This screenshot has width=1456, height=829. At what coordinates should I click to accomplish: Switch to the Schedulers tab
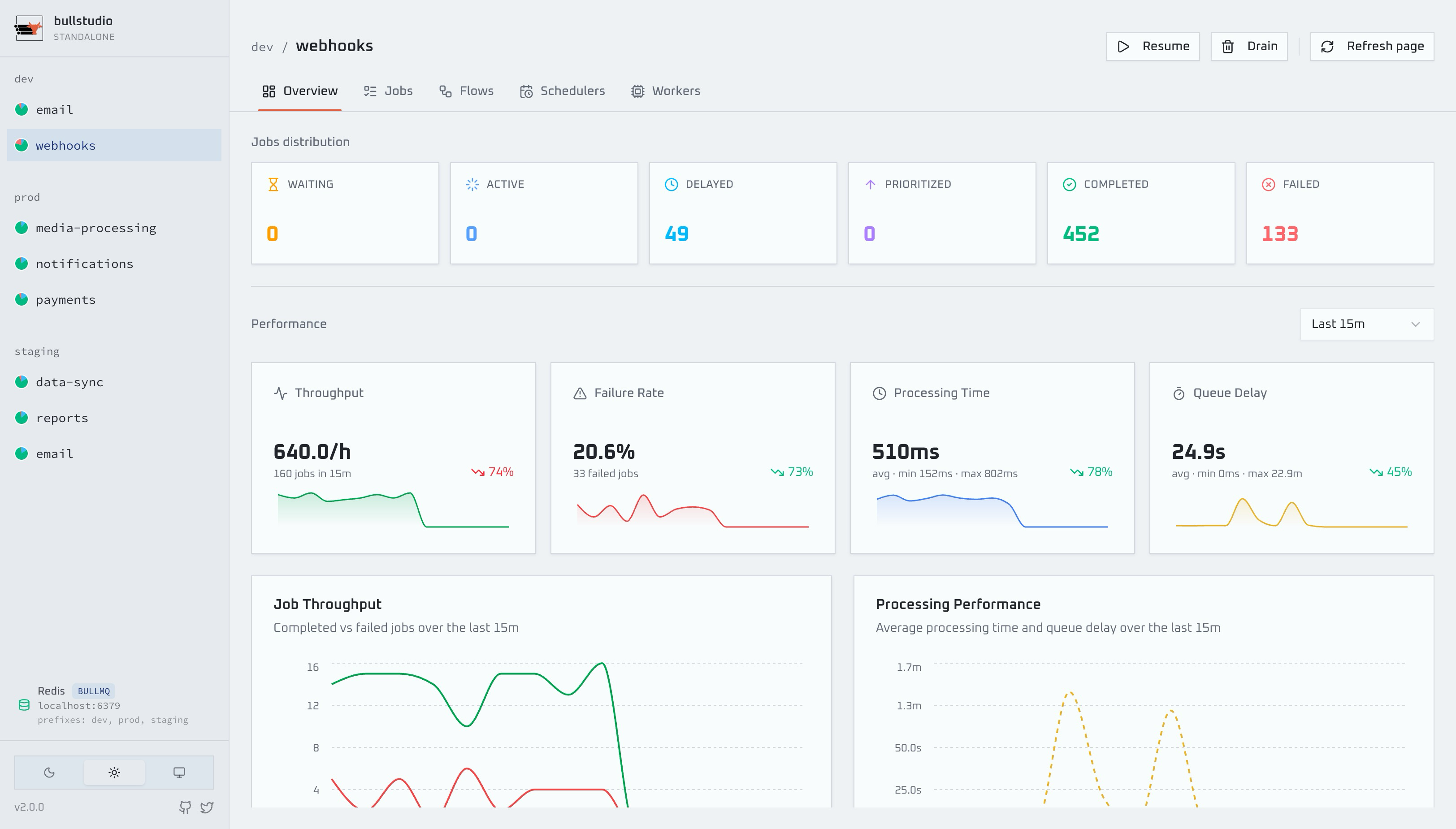point(562,91)
